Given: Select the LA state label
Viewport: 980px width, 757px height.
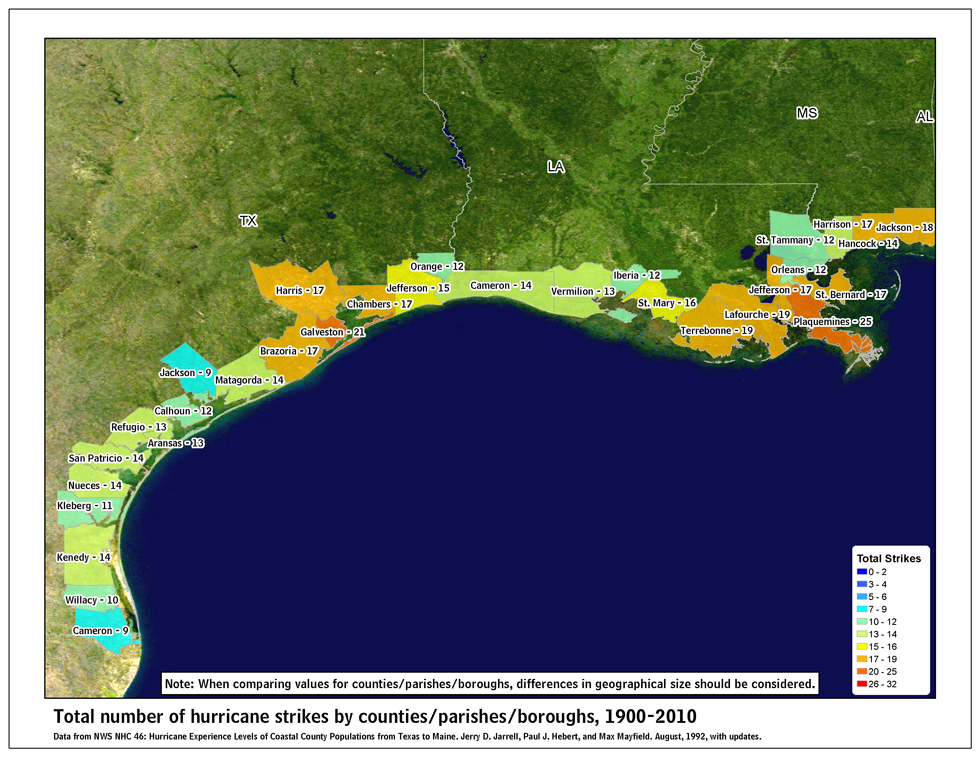Looking at the screenshot, I should [x=555, y=167].
